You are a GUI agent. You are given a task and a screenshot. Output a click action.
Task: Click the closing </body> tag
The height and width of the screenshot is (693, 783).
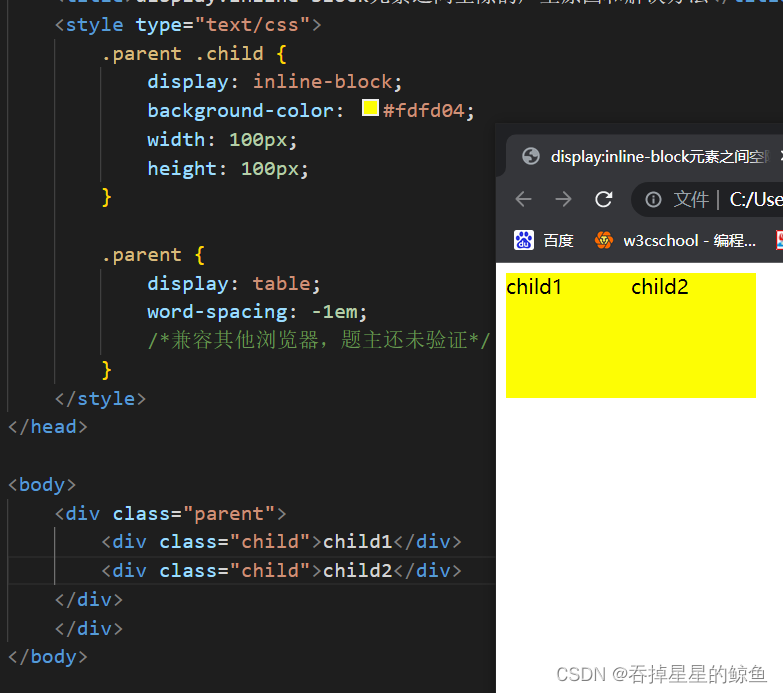48,657
